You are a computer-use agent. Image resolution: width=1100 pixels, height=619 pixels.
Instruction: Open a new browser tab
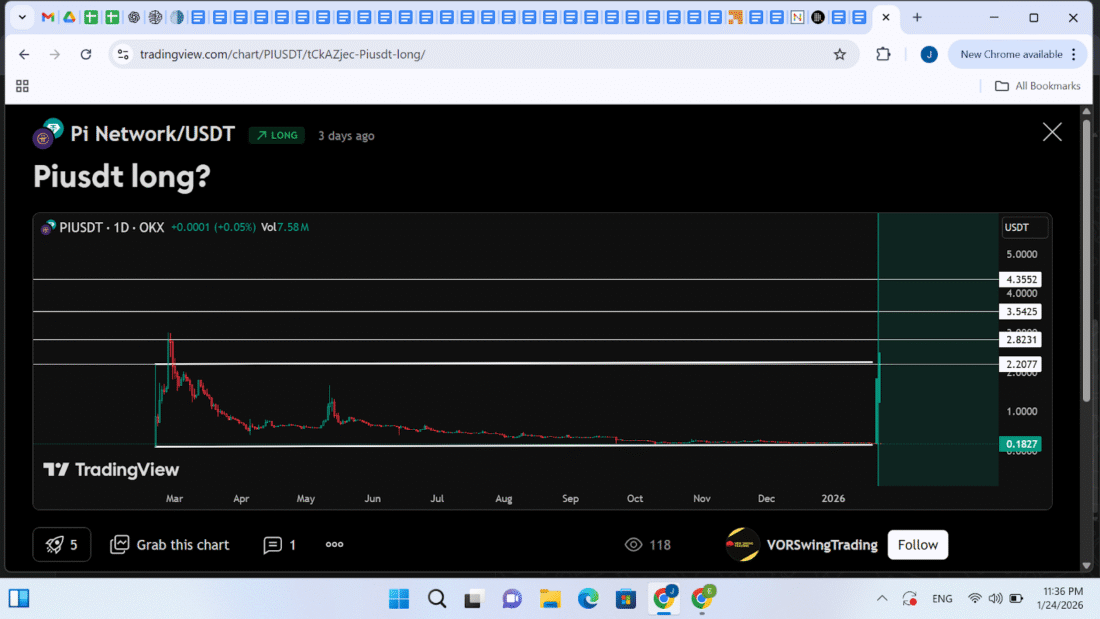click(x=916, y=17)
